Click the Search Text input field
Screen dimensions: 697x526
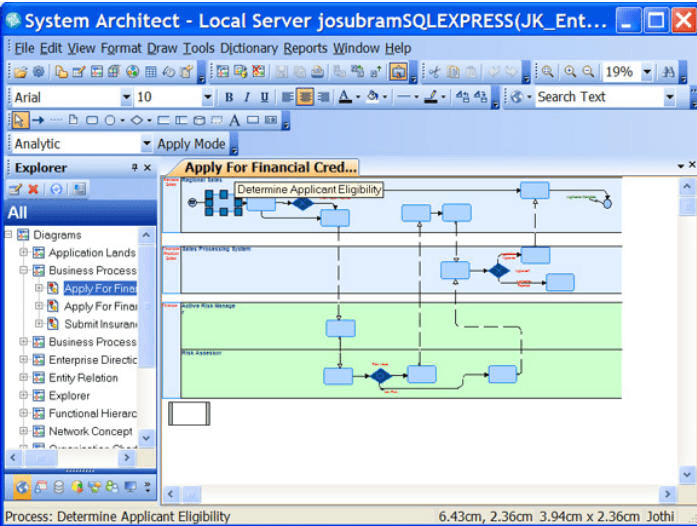[x=599, y=97]
